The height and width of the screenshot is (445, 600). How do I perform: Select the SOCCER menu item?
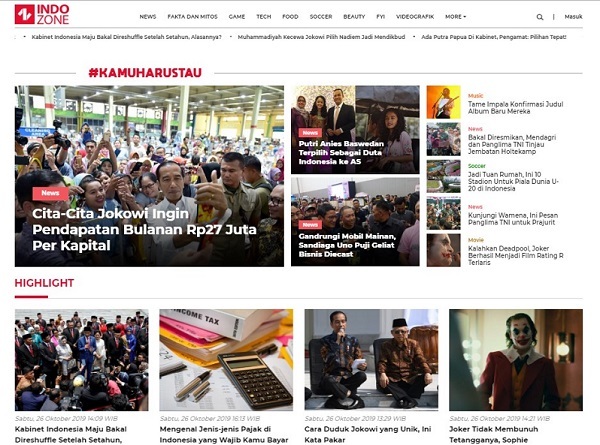click(321, 17)
